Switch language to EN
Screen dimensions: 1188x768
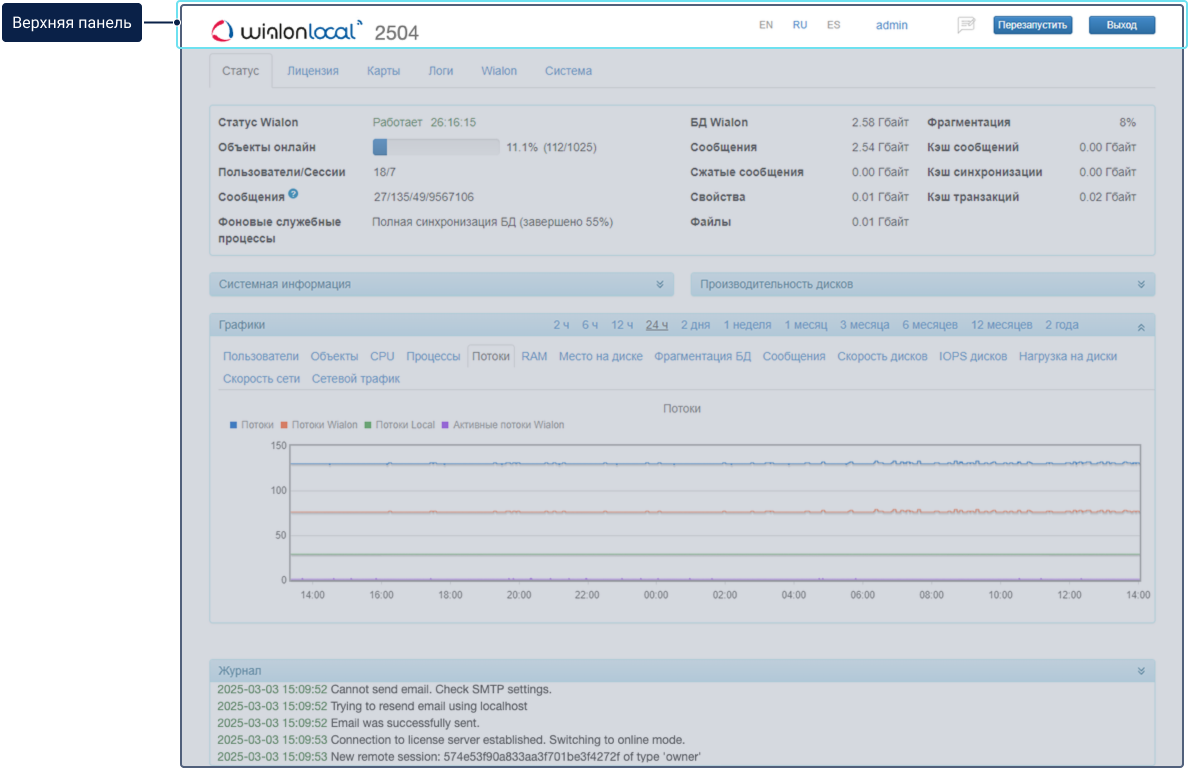coord(766,25)
